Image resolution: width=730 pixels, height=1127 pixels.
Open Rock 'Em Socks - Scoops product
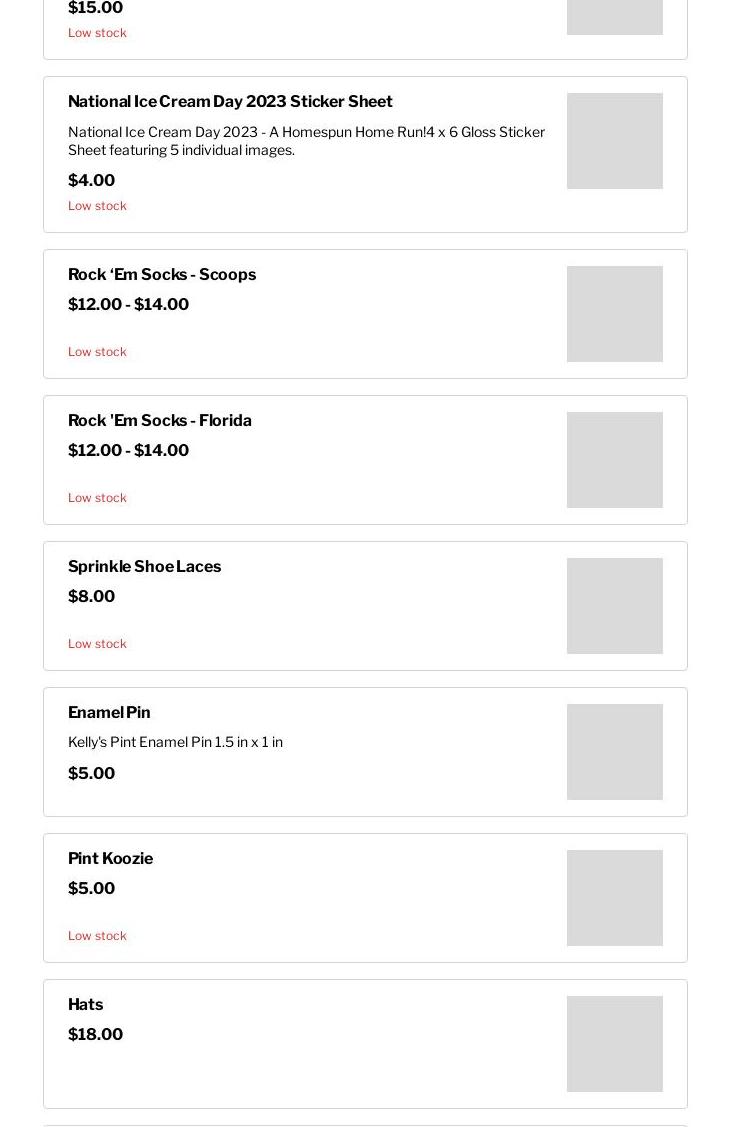pyautogui.click(x=162, y=275)
